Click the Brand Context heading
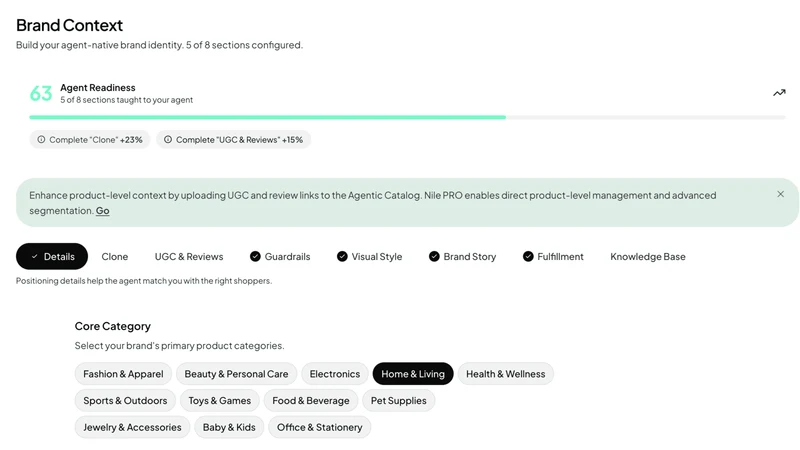Screen dimensions: 800x450 coord(69,25)
